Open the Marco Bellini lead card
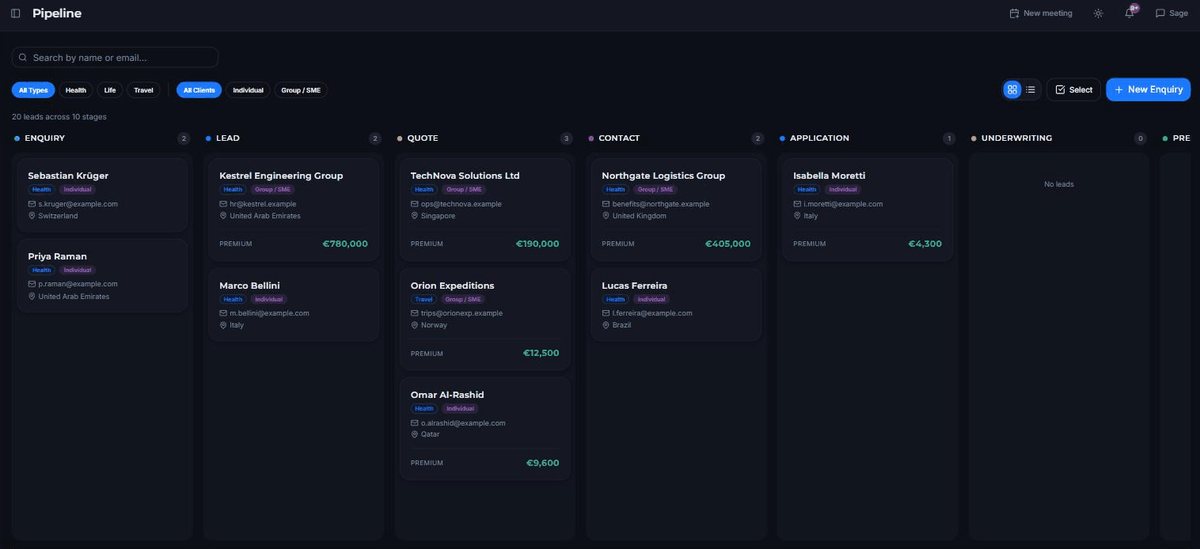This screenshot has width=1200, height=549. tap(294, 304)
